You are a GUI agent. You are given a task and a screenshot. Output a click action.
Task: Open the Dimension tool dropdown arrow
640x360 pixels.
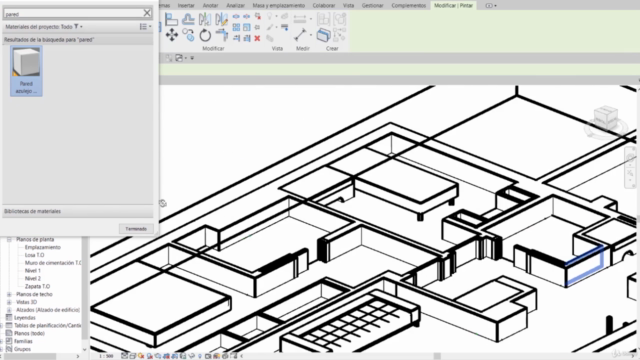(x=311, y=19)
